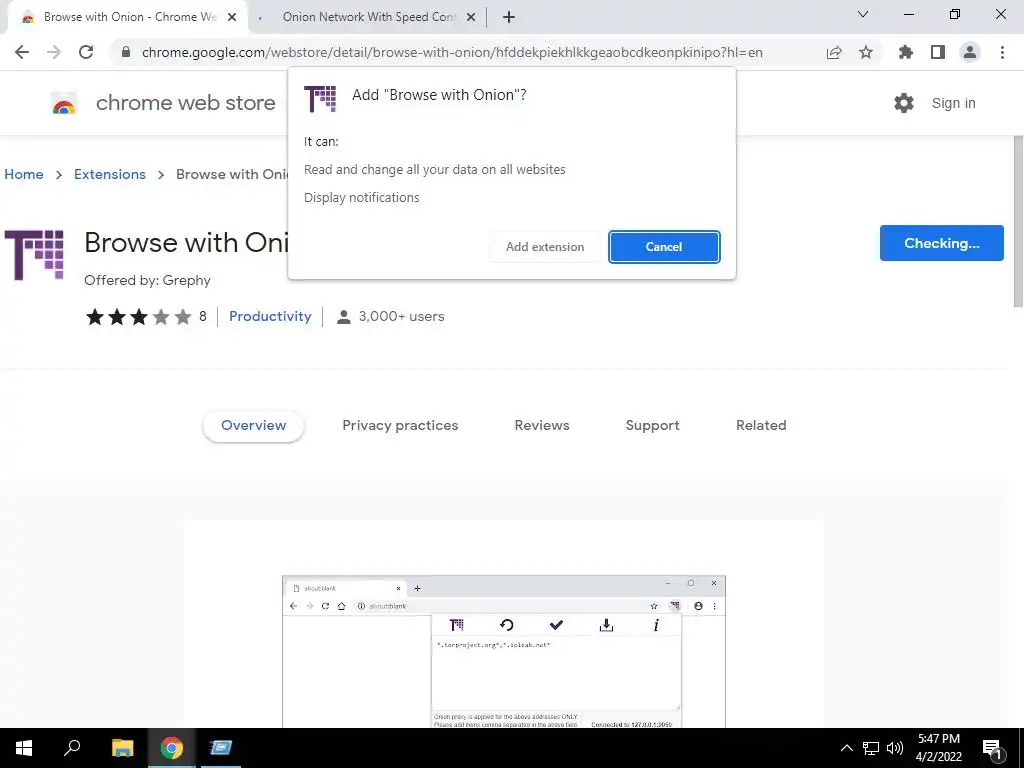Open the Chrome profile avatar
The image size is (1024, 768).
coord(969,52)
